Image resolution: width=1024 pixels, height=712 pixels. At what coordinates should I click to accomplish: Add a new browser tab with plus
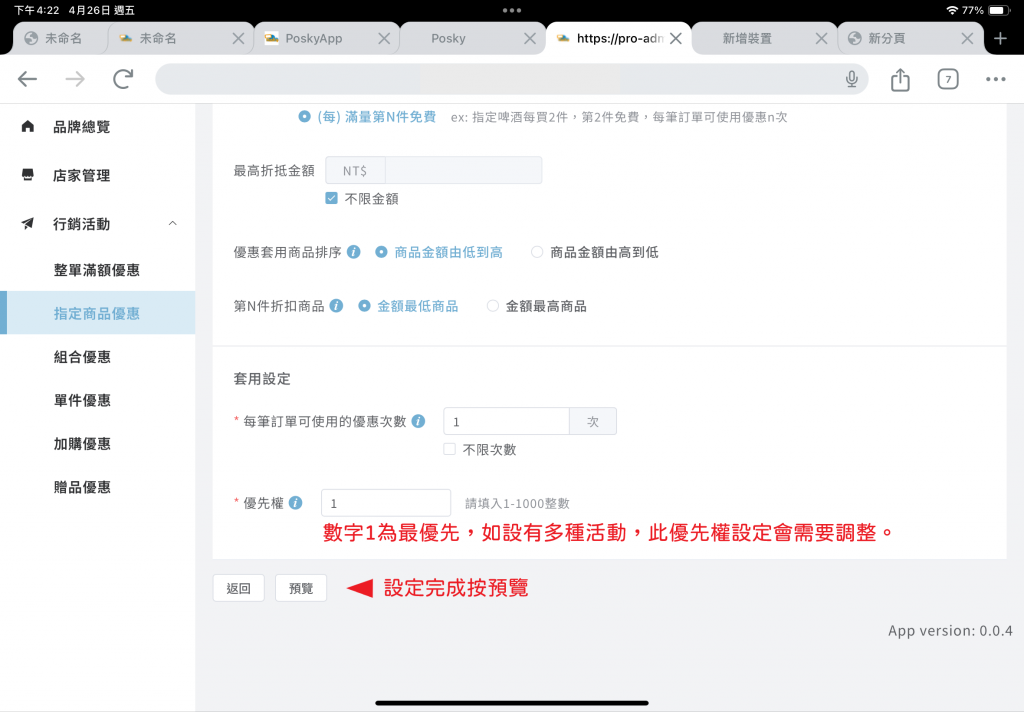[x=1000, y=39]
